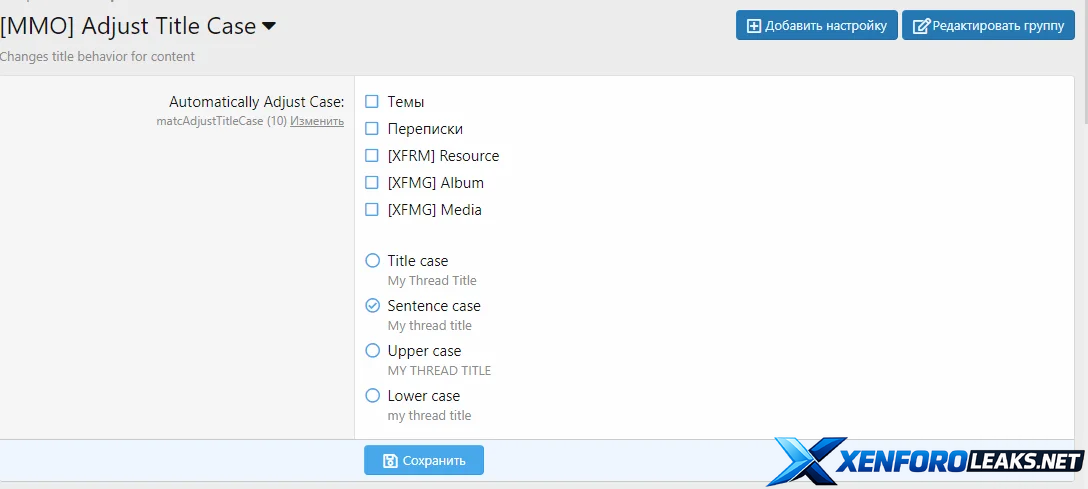
Task: Enable the Переписки checkbox
Action: click(372, 129)
